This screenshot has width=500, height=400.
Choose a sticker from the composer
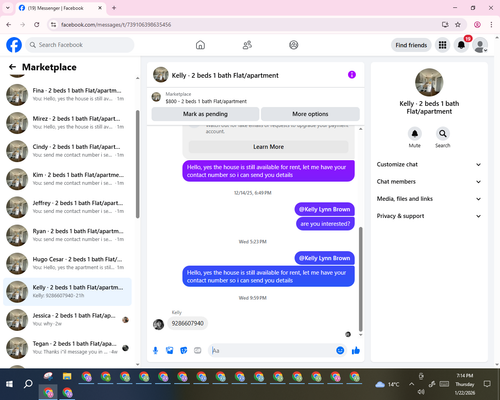(184, 350)
